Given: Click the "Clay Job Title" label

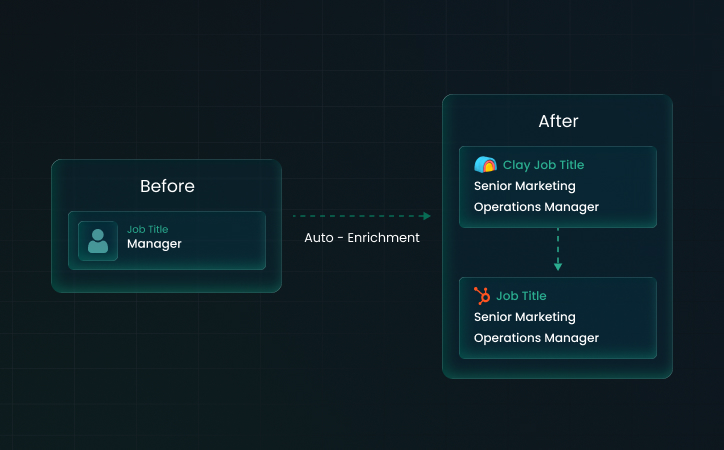Looking at the screenshot, I should point(543,165).
